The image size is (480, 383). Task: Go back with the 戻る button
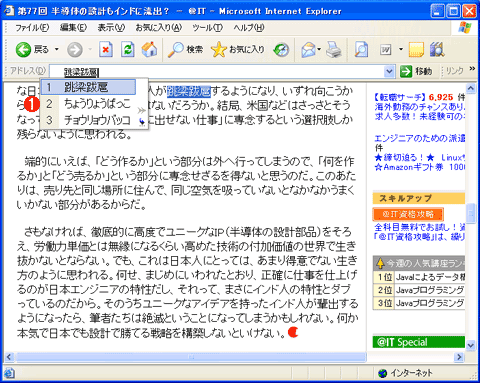tap(32, 50)
